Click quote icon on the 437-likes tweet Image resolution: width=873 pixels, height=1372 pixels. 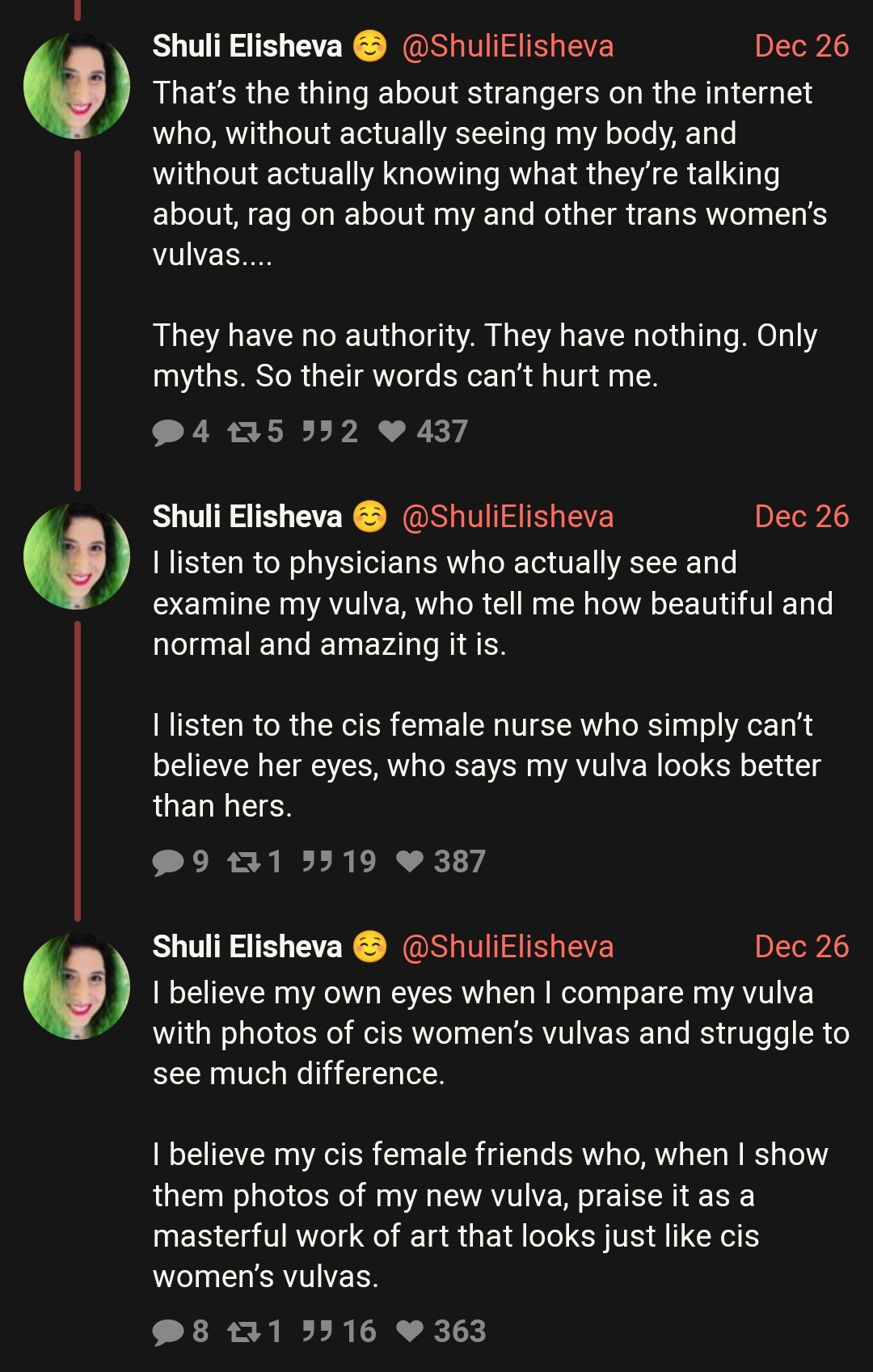(x=316, y=433)
